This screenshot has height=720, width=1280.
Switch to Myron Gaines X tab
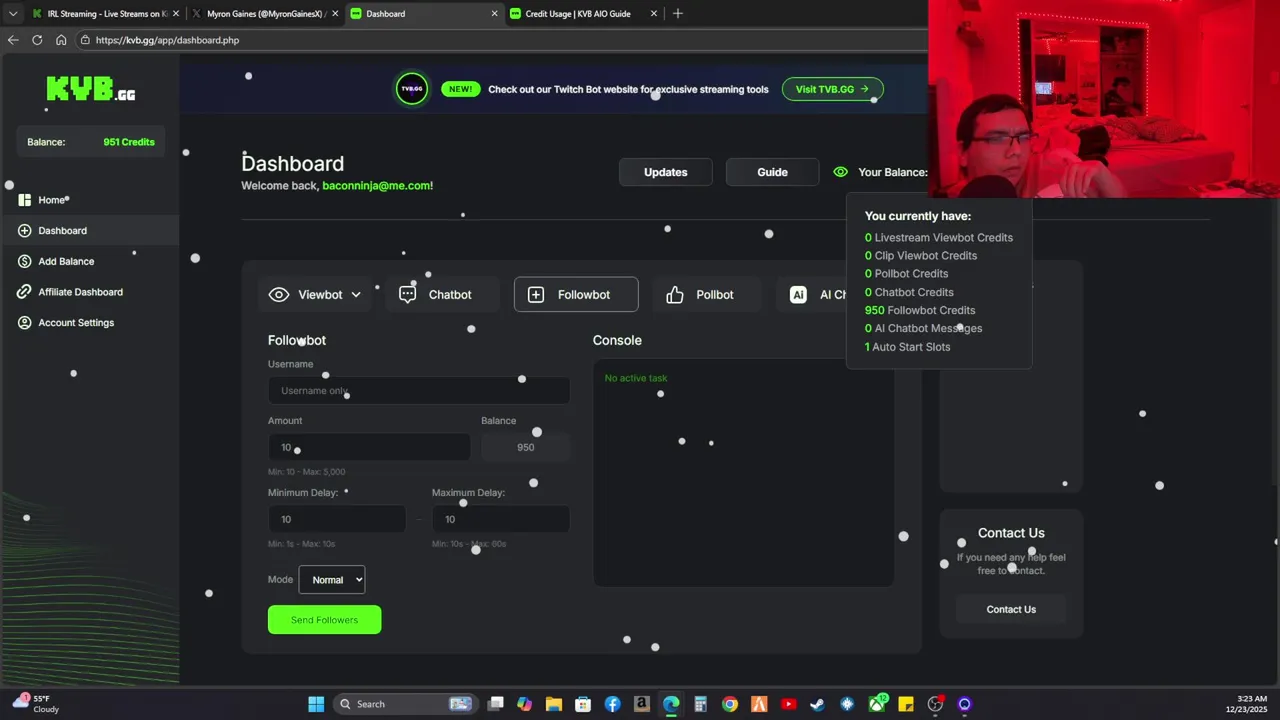pos(265,14)
